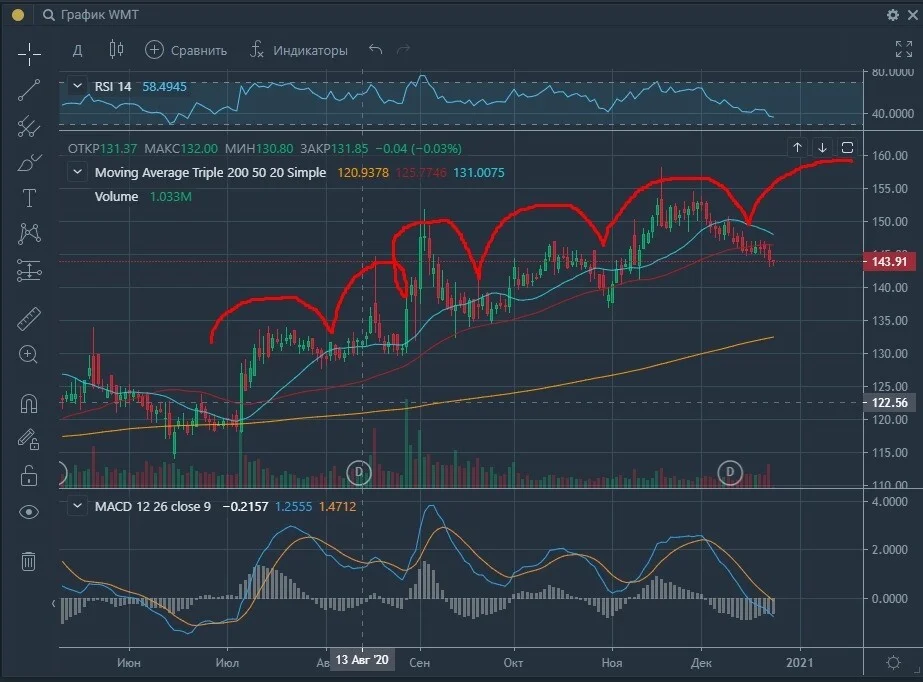
Task: Select the text annotation tool
Action: coord(29,198)
